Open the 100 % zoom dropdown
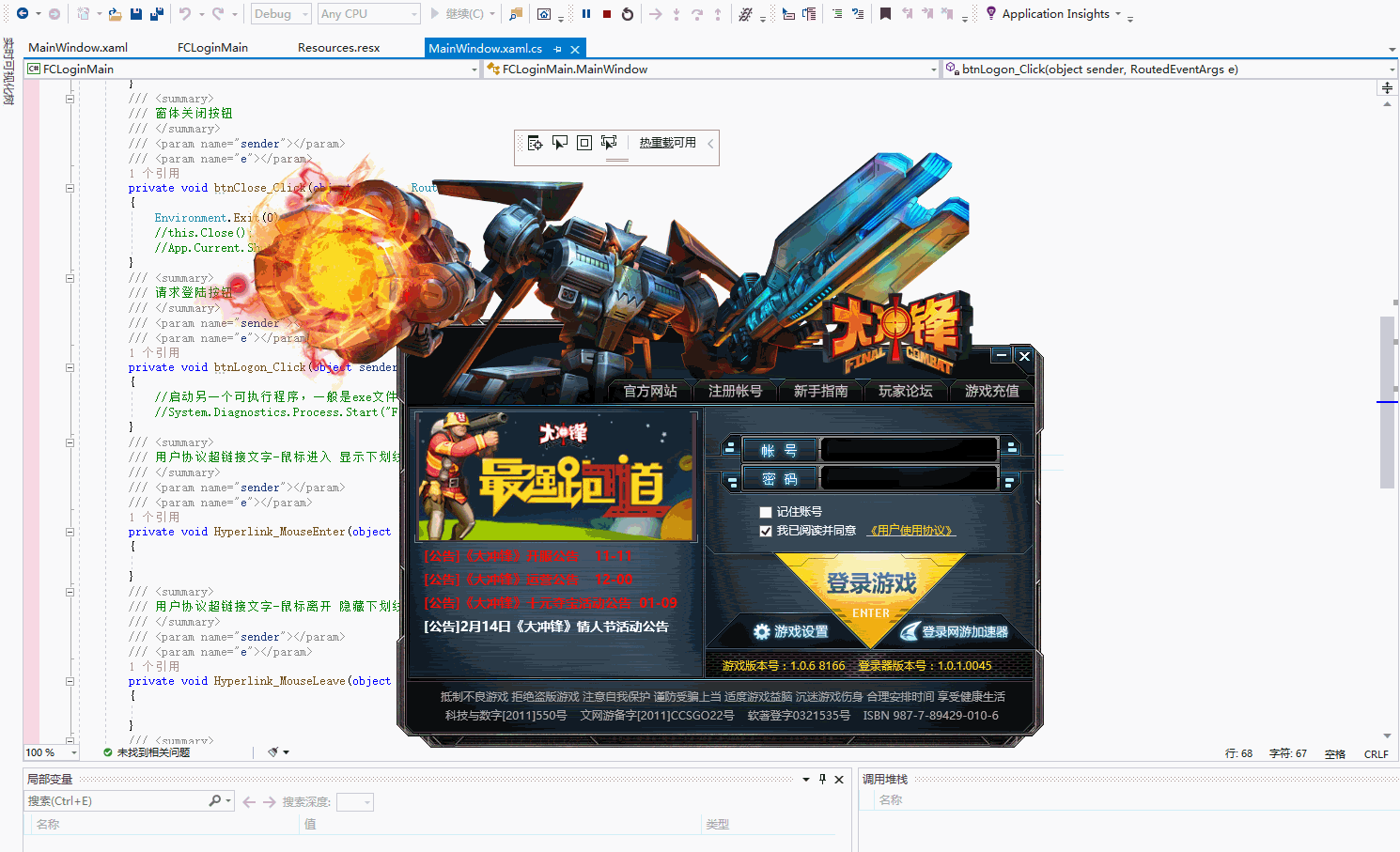 pos(74,752)
